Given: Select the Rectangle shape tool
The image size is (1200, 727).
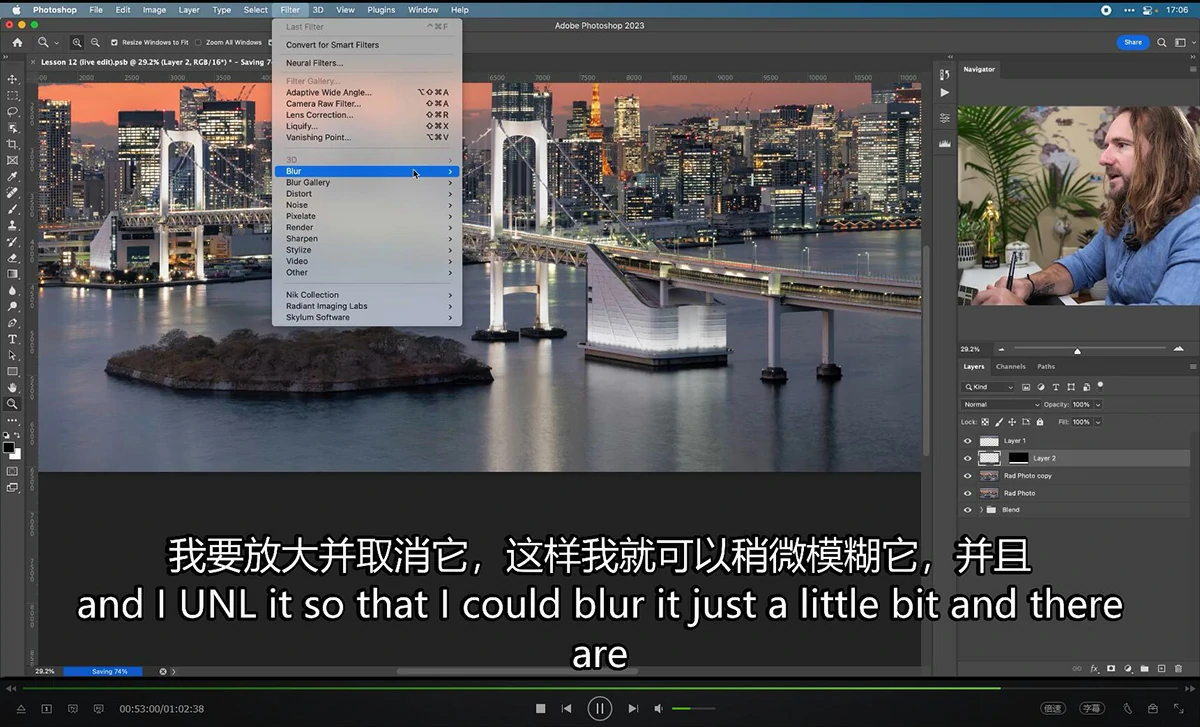Looking at the screenshot, I should pos(12,371).
